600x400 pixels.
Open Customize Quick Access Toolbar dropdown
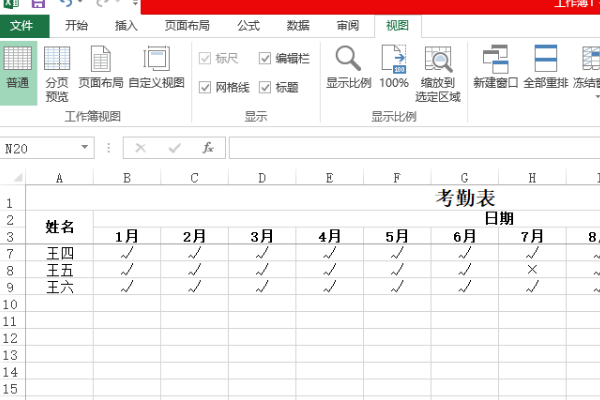(x=135, y=3)
